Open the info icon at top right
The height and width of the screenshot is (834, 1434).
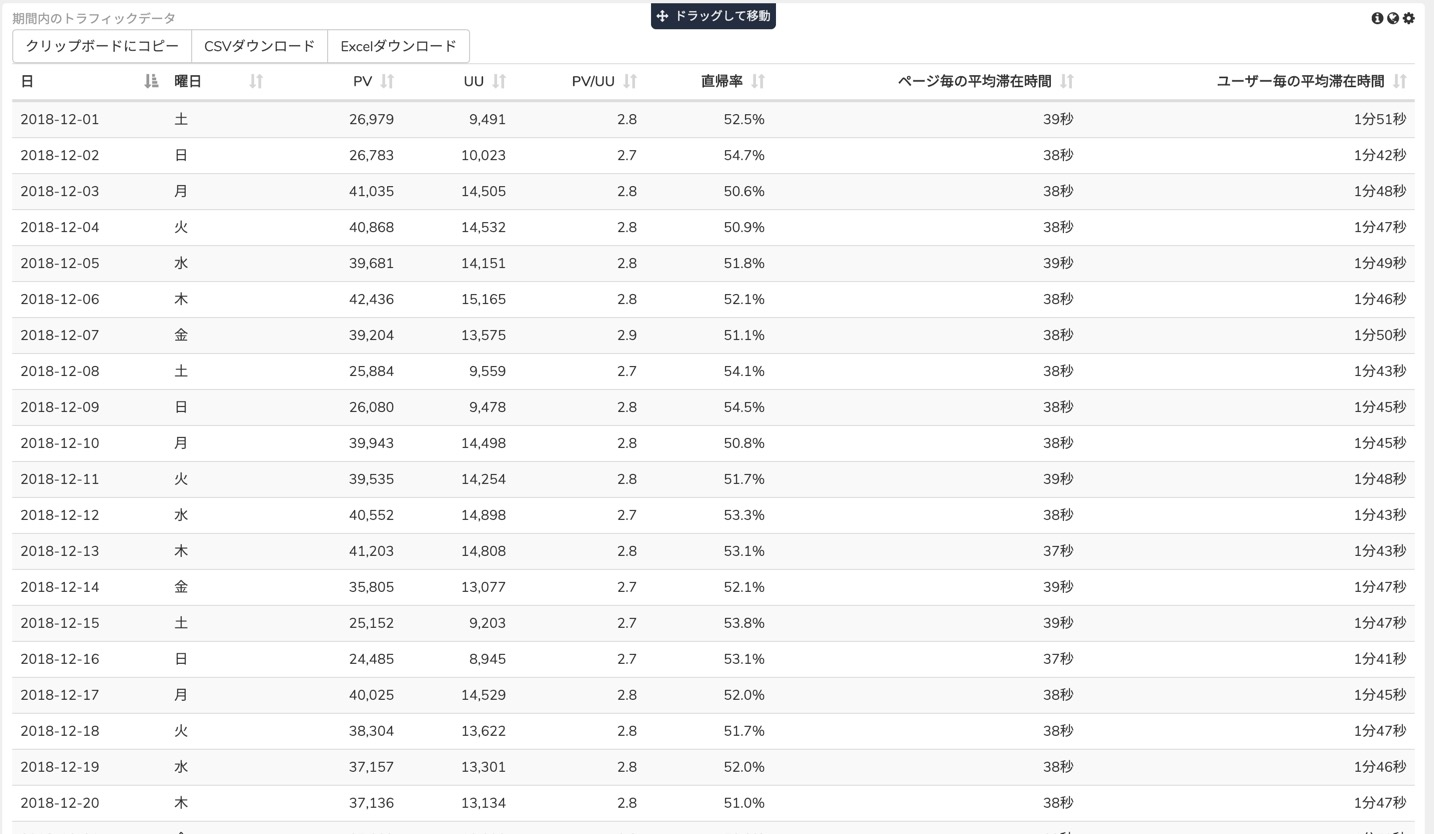point(1377,18)
